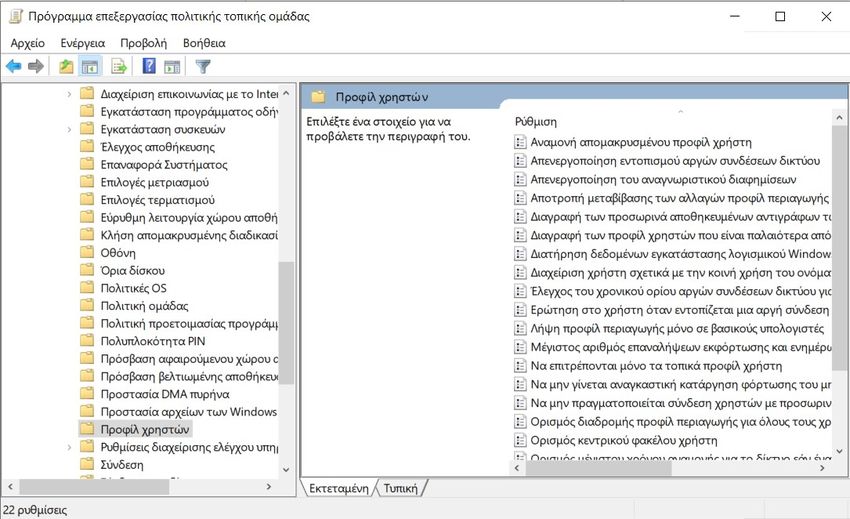Screen dimensions: 850x519
Task: Go up one level with folder icon
Action: pos(66,67)
